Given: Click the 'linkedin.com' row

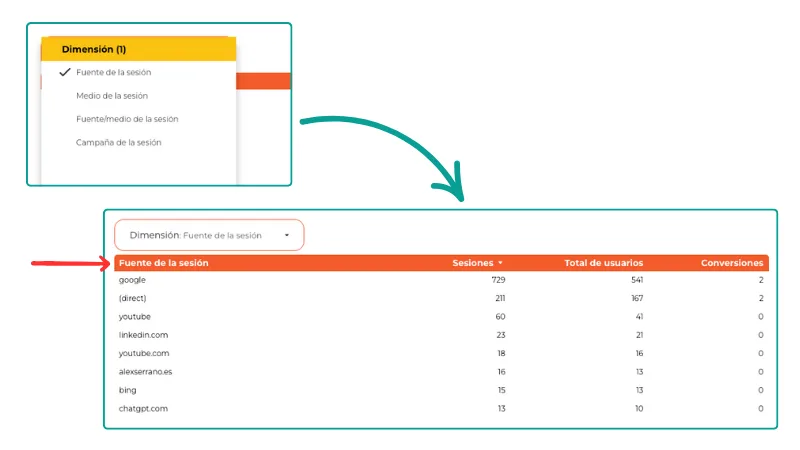Looking at the screenshot, I should point(143,335).
